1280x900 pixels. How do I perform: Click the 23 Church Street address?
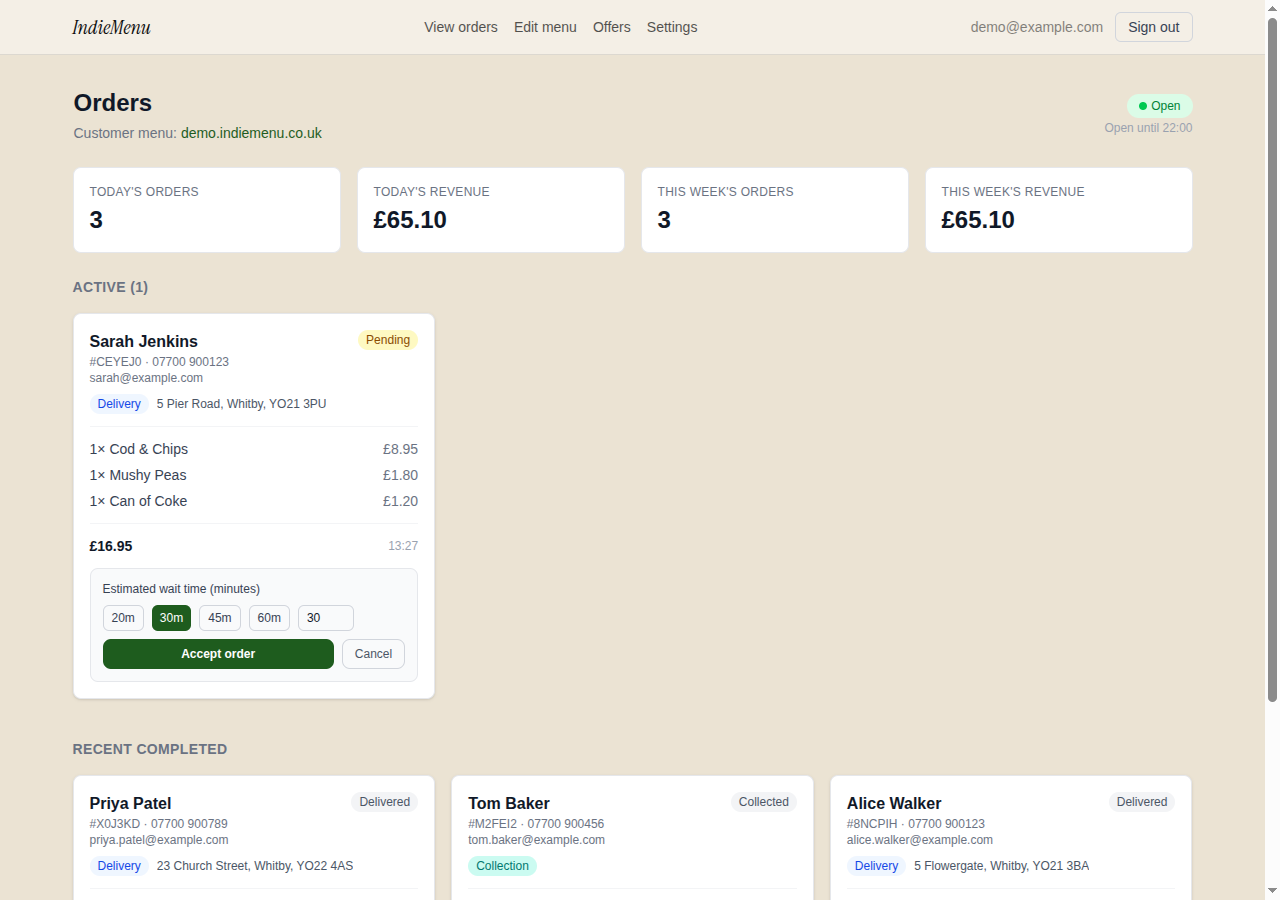click(255, 866)
